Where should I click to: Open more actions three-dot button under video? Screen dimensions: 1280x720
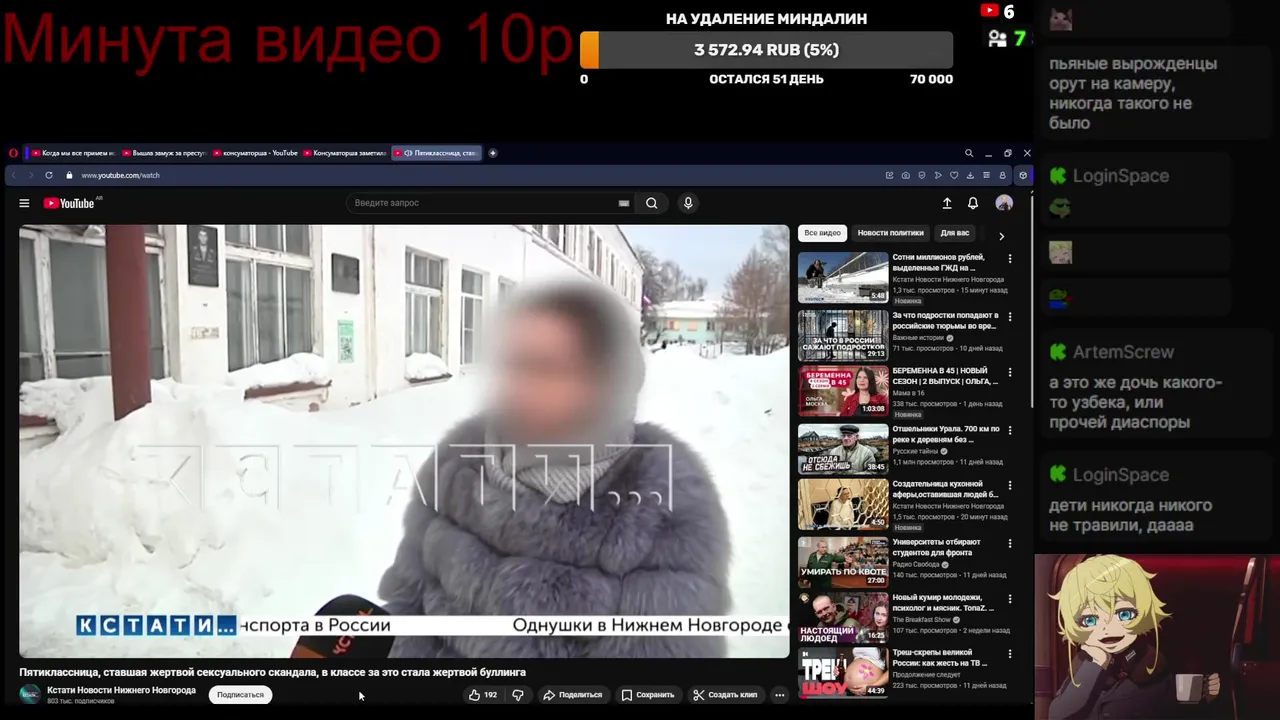pos(779,695)
